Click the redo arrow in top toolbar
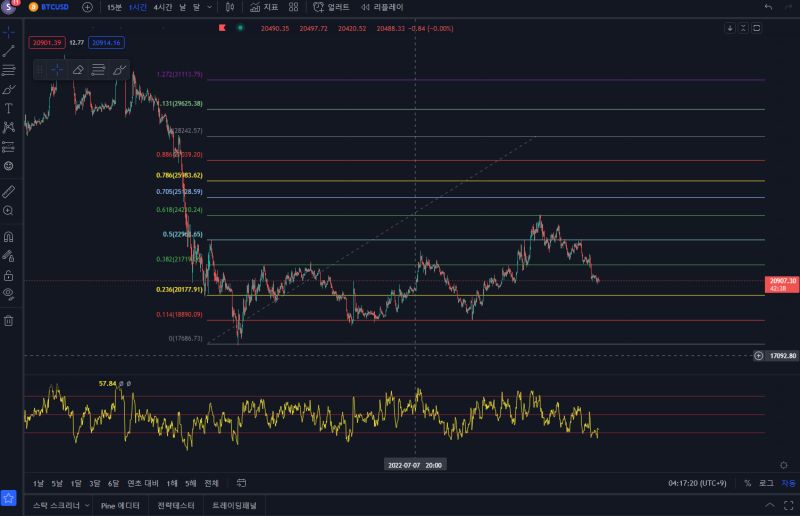Viewport: 800px width, 516px height. (788, 7)
